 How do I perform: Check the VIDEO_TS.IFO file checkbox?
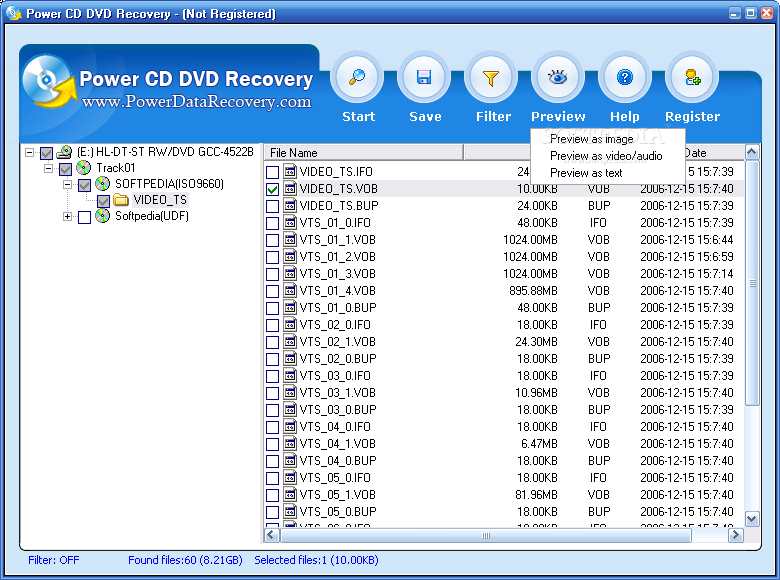(272, 172)
